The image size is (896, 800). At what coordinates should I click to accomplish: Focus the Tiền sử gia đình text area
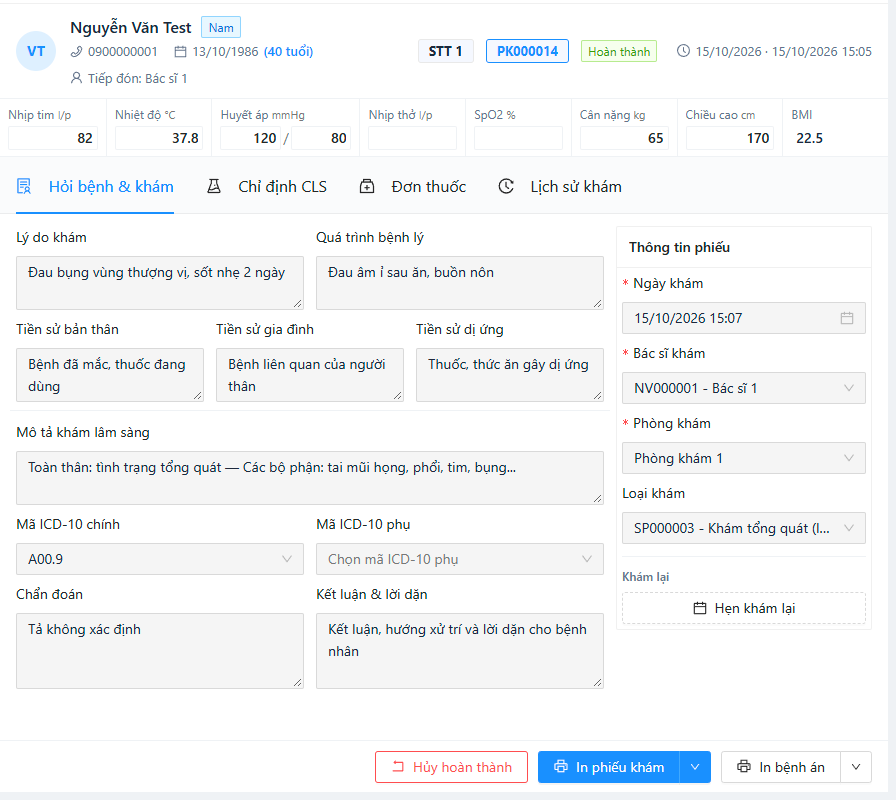click(310, 375)
